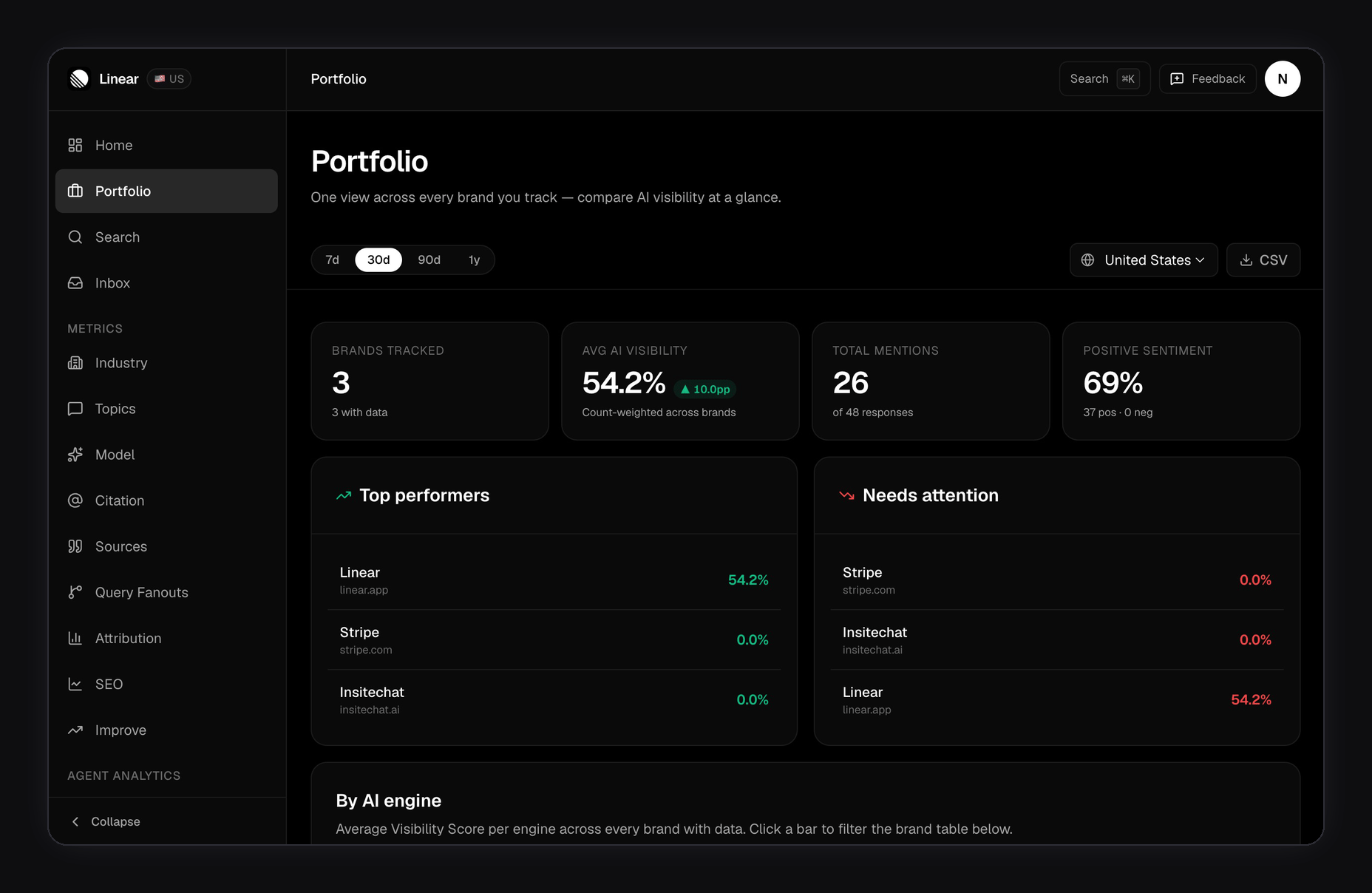Click the Collapse chevron icon

75,821
